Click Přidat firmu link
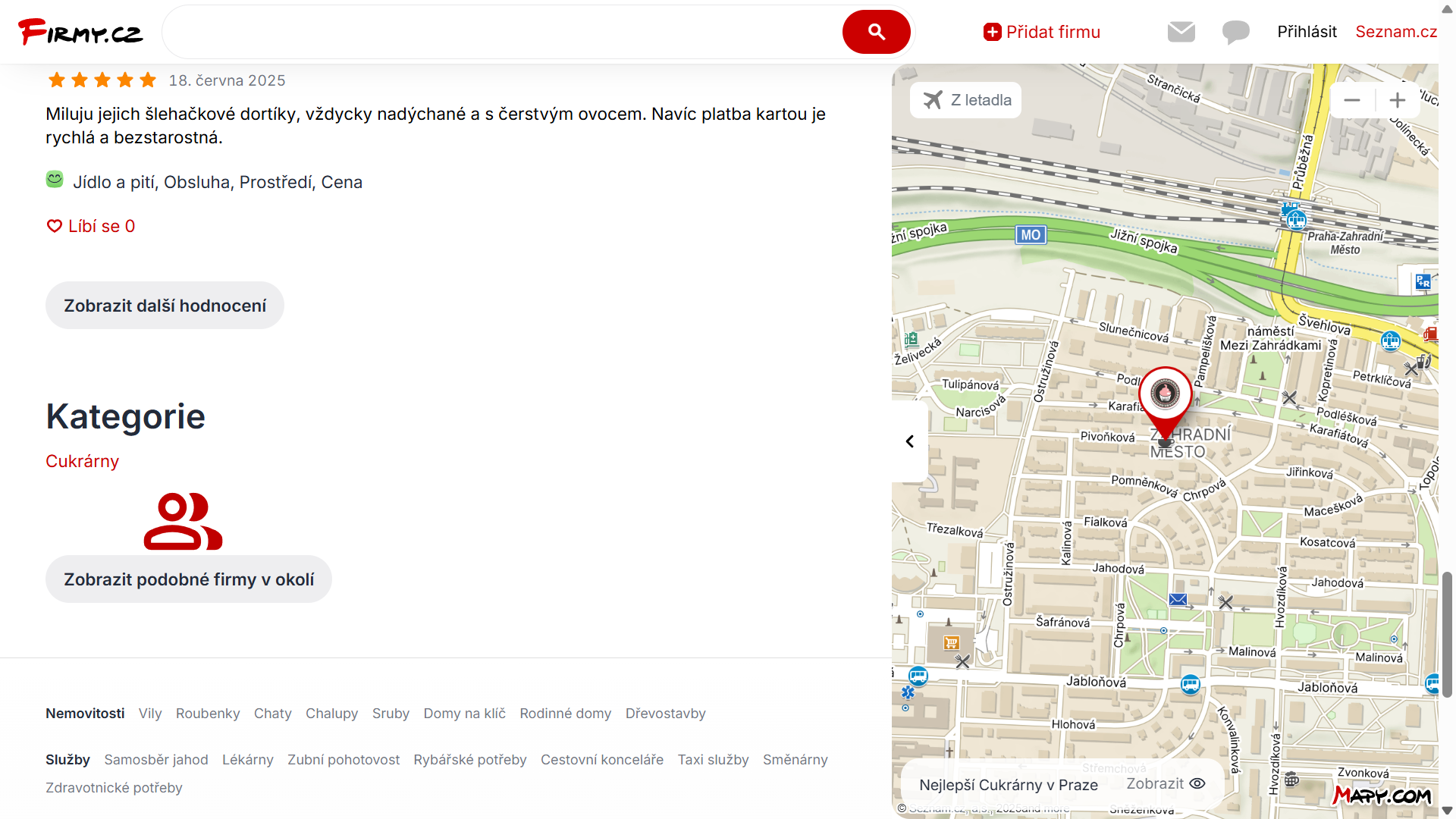1456x819 pixels. pos(1042,32)
